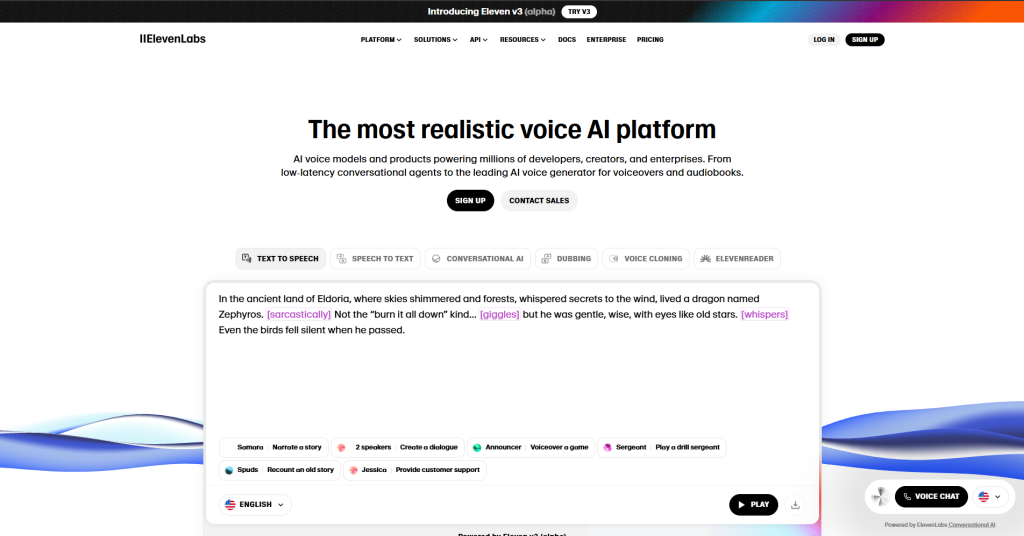Image resolution: width=1024 pixels, height=536 pixels.
Task: Switch to the ElevenReader tab
Action: (737, 259)
